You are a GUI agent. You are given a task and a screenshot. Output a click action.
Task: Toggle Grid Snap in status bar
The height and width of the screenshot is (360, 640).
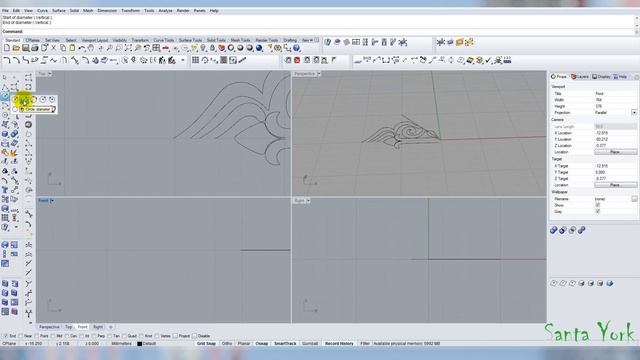pyautogui.click(x=206, y=344)
